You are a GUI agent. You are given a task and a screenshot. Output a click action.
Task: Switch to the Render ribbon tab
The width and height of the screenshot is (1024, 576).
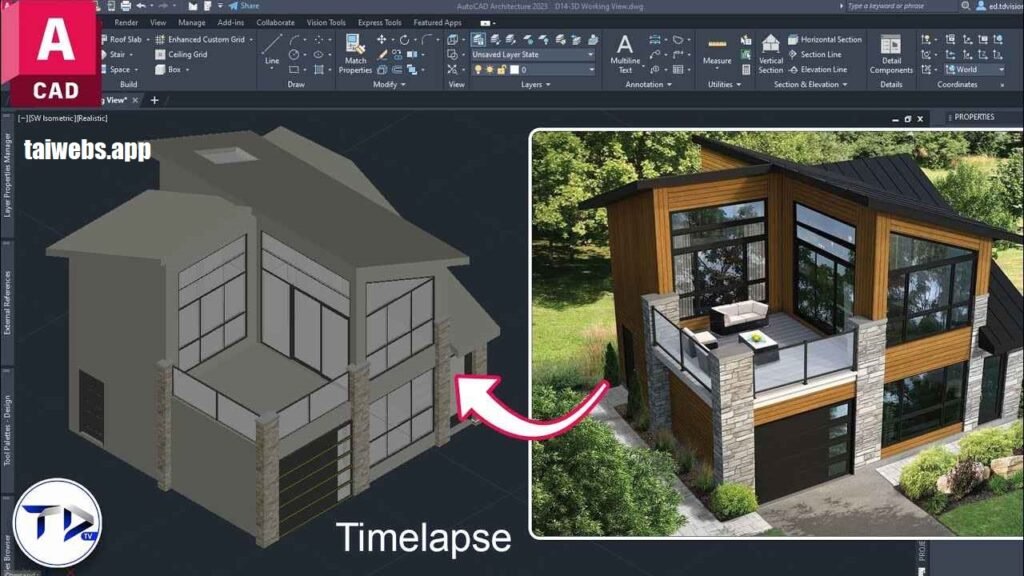pyautogui.click(x=126, y=23)
